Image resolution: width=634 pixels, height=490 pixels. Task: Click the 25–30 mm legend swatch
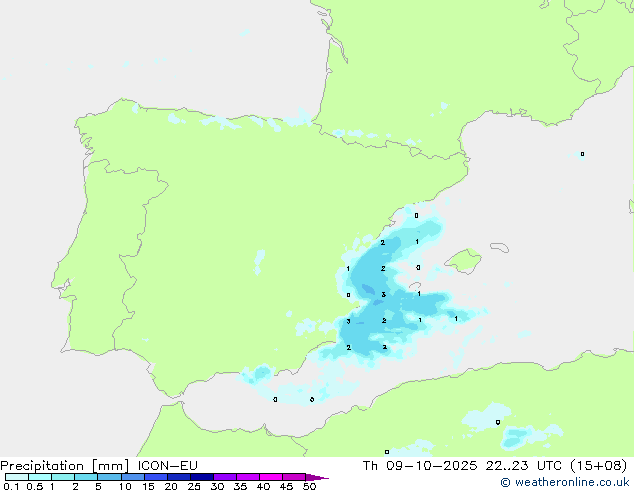click(202, 477)
